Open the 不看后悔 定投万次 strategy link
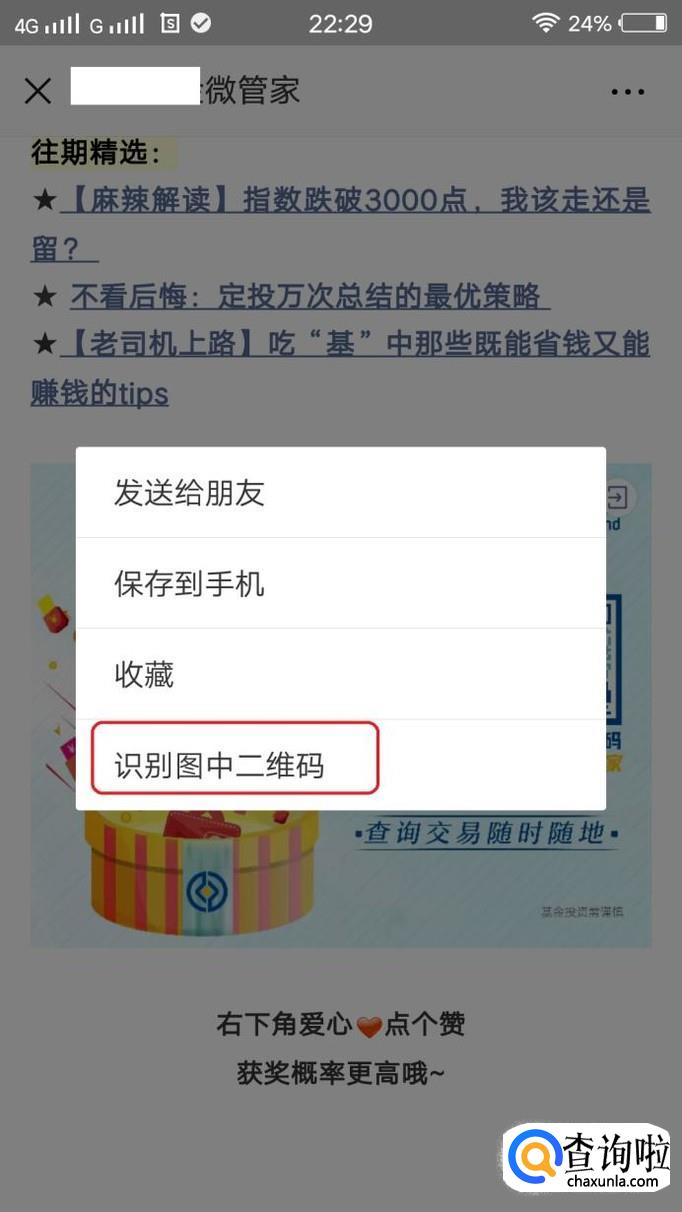The height and width of the screenshot is (1212, 682). (310, 296)
